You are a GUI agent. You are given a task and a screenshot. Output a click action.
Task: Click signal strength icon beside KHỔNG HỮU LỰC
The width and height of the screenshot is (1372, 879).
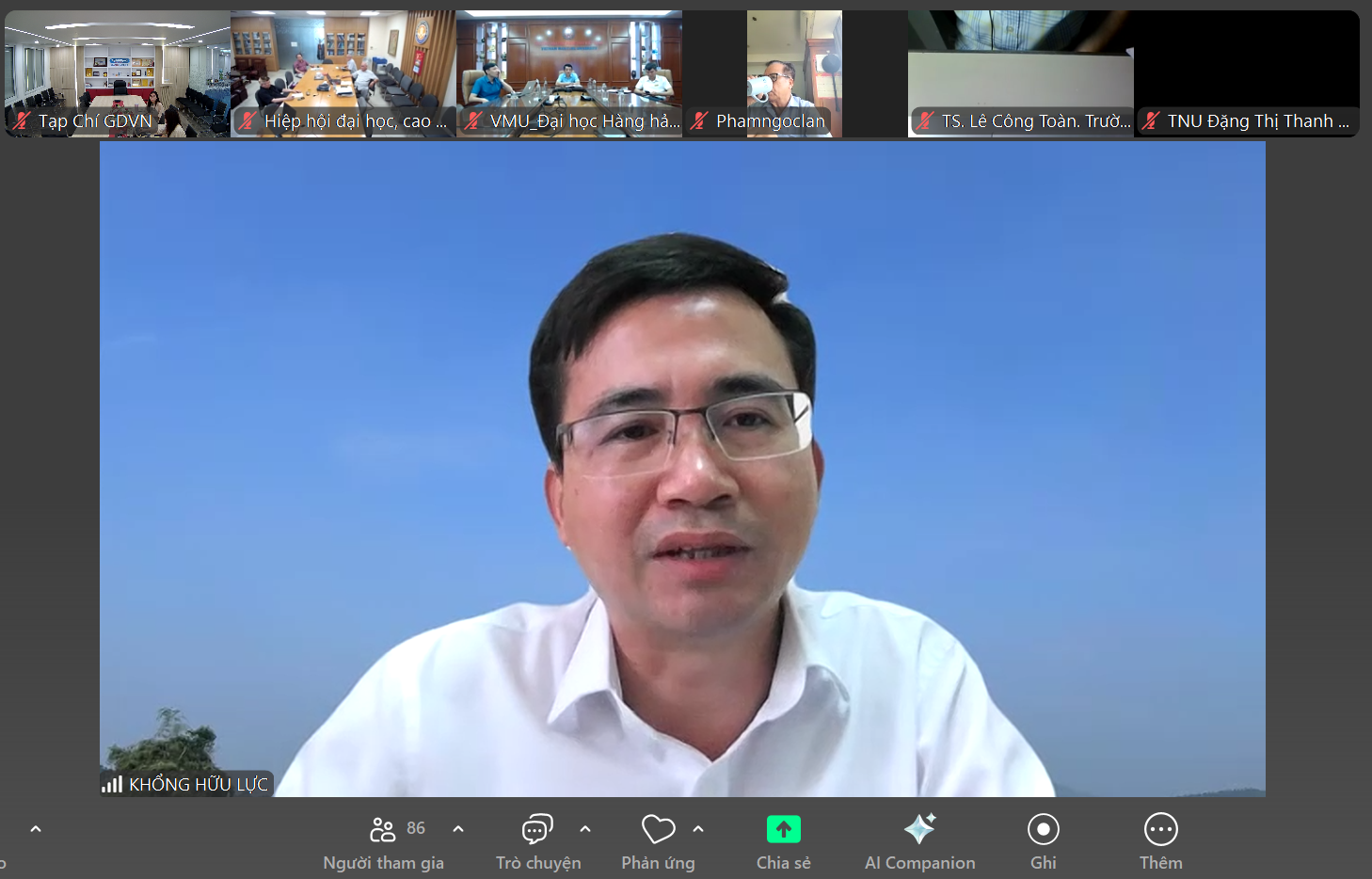pyautogui.click(x=113, y=784)
